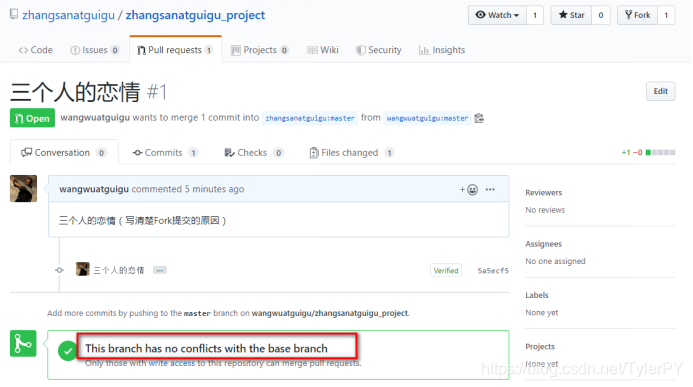Open the Security tab
This screenshot has width=693, height=387.
(379, 50)
